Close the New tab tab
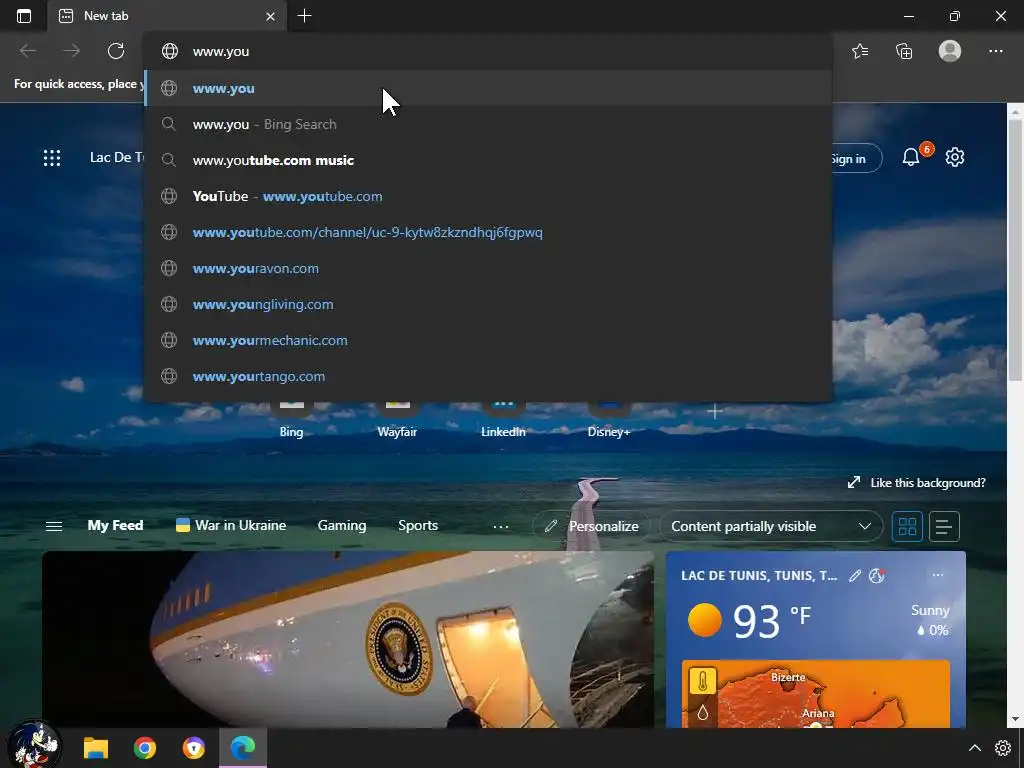The image size is (1024, 768). tap(270, 16)
